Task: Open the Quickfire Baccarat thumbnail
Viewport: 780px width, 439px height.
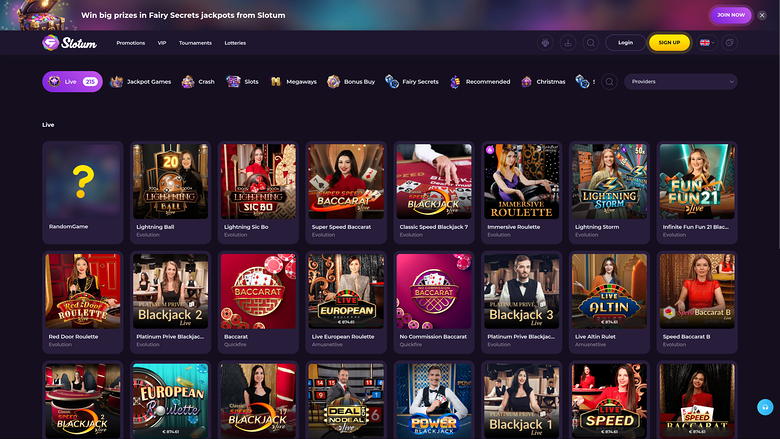Action: (x=258, y=291)
